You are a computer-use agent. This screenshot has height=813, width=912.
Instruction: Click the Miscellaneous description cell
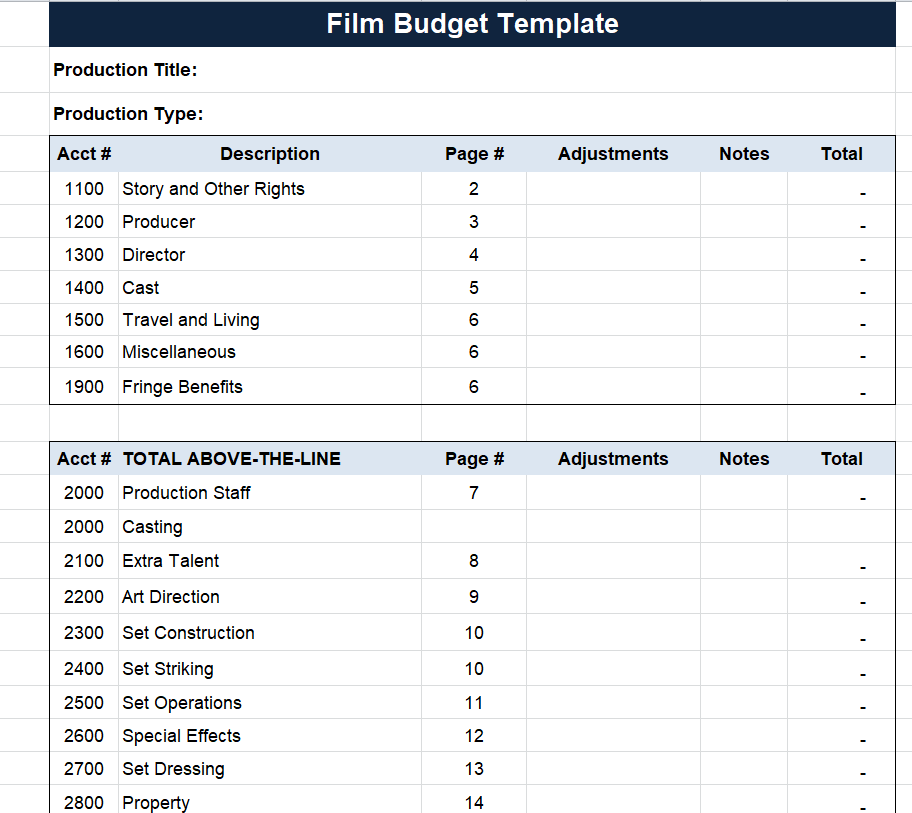click(x=179, y=352)
